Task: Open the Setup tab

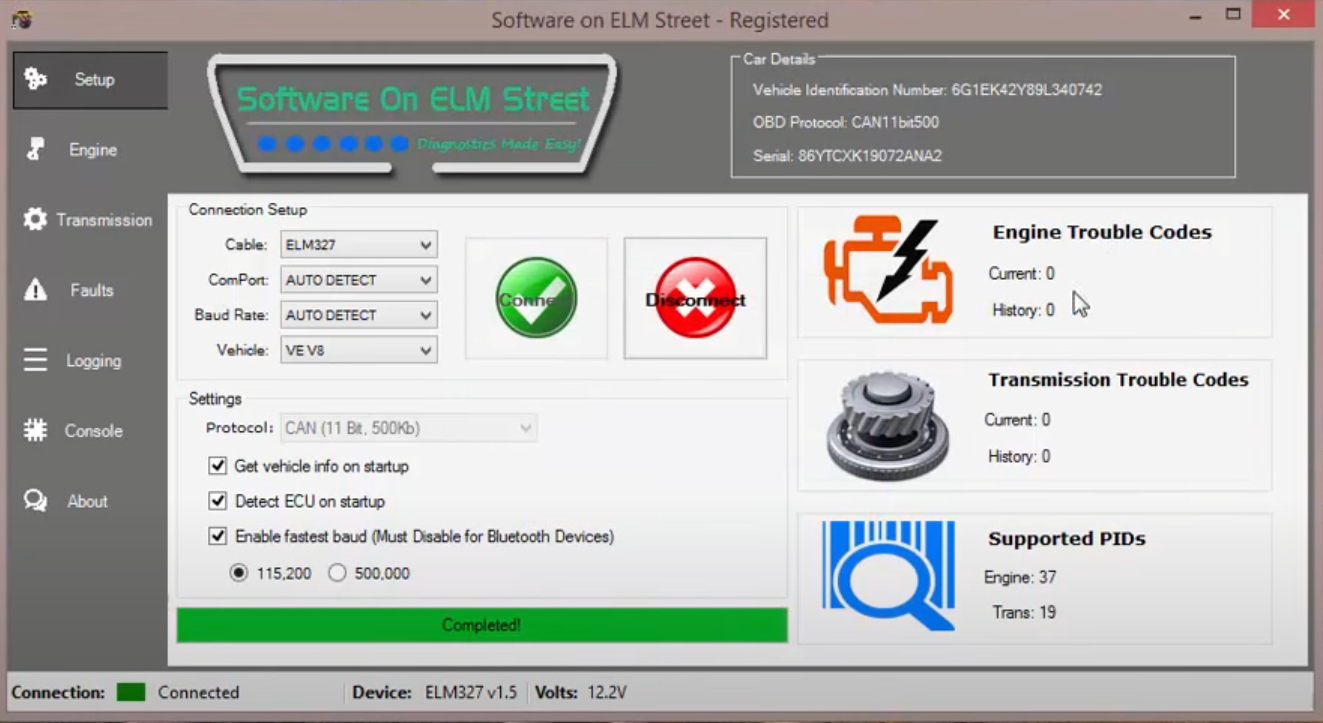Action: [x=90, y=80]
